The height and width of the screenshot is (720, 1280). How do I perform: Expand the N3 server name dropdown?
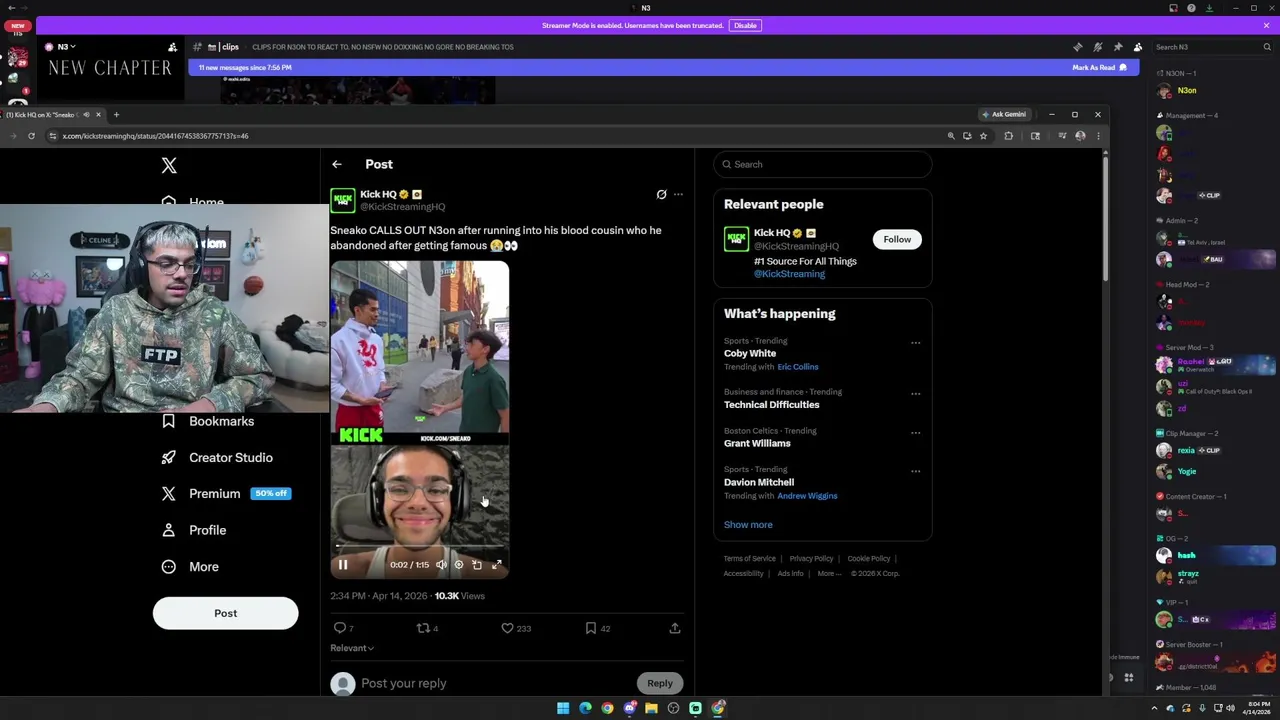68,47
